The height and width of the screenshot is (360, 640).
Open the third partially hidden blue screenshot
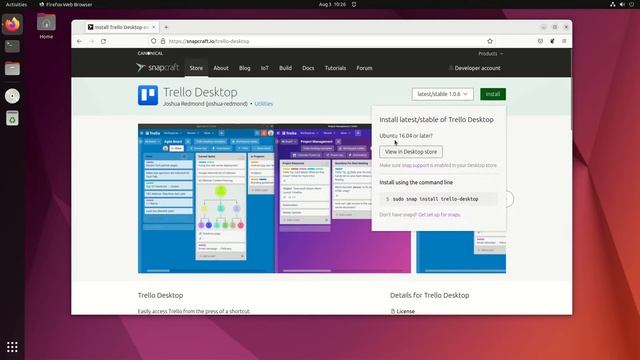pos(461,252)
